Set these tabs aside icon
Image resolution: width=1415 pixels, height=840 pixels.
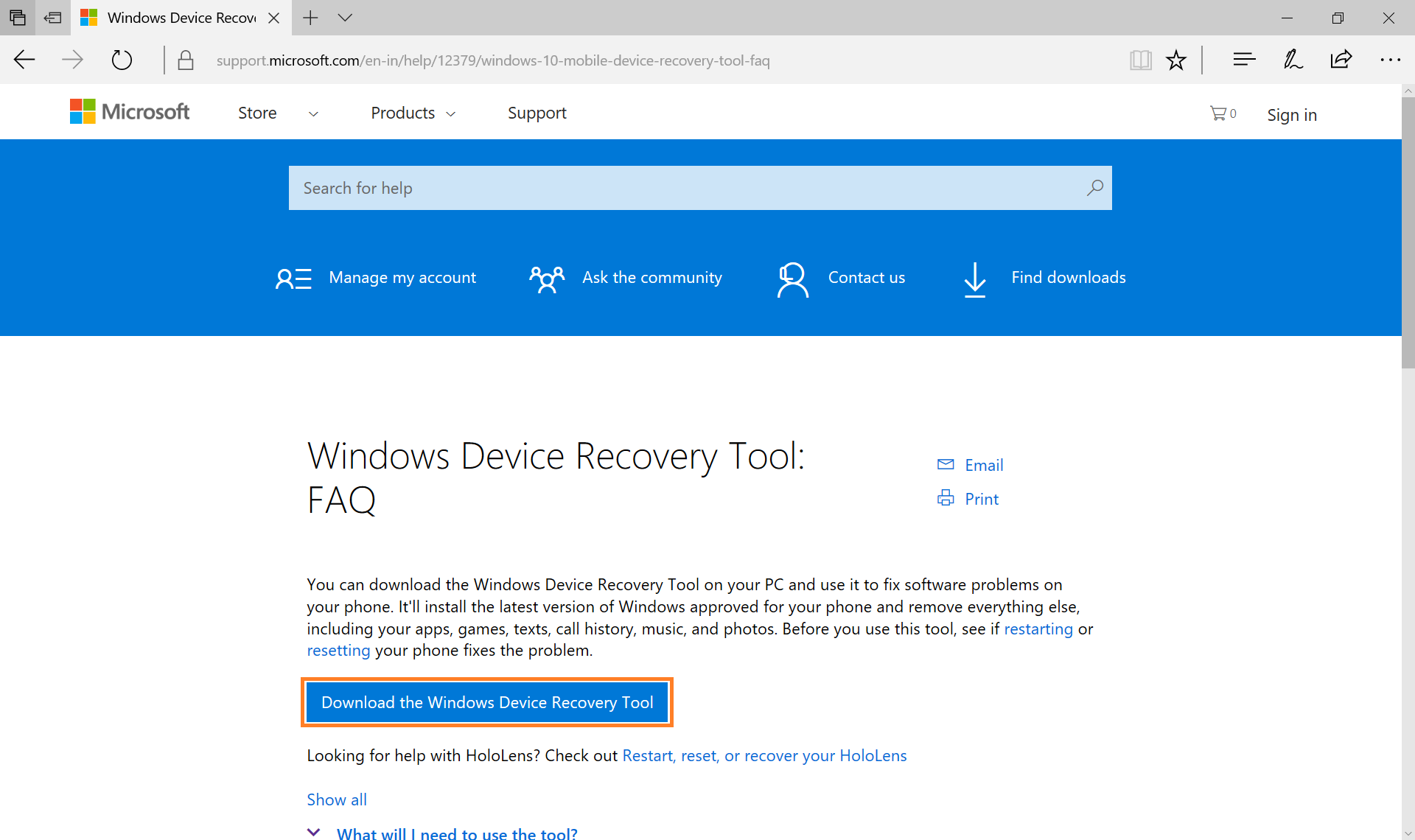click(53, 18)
